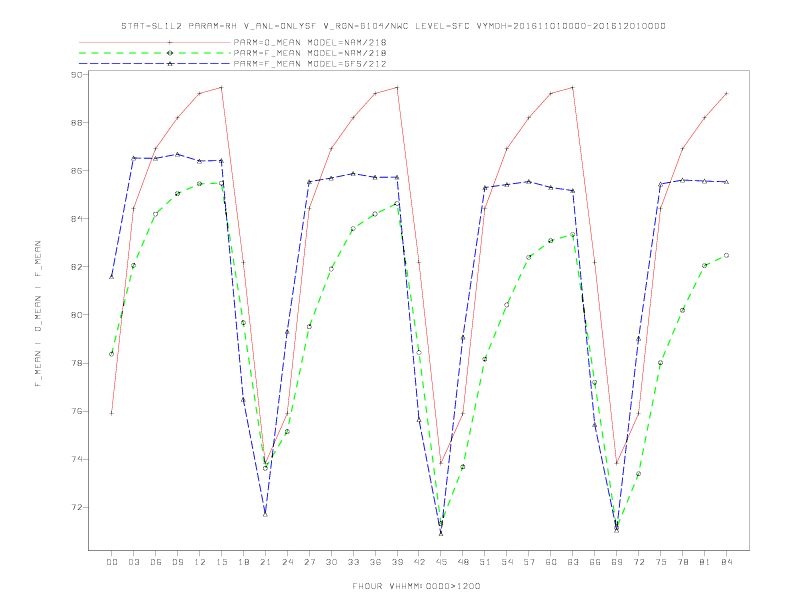Click y-axis tick label 84
792x612 pixels.
pyautogui.click(x=77, y=219)
